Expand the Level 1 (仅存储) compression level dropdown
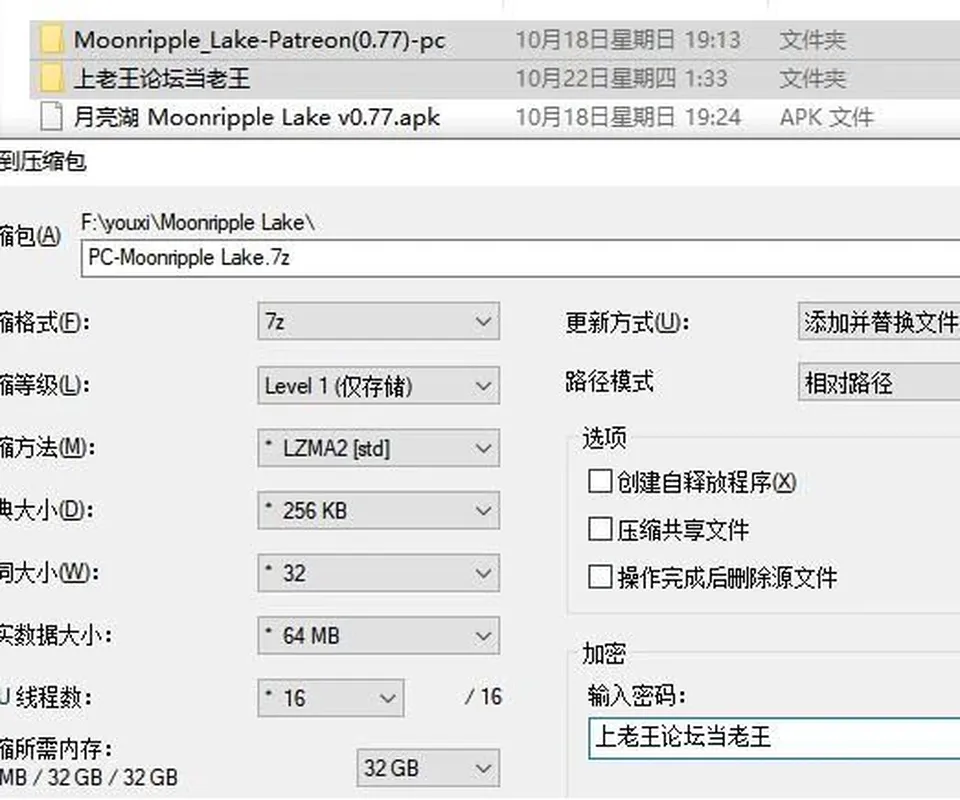 tap(378, 386)
